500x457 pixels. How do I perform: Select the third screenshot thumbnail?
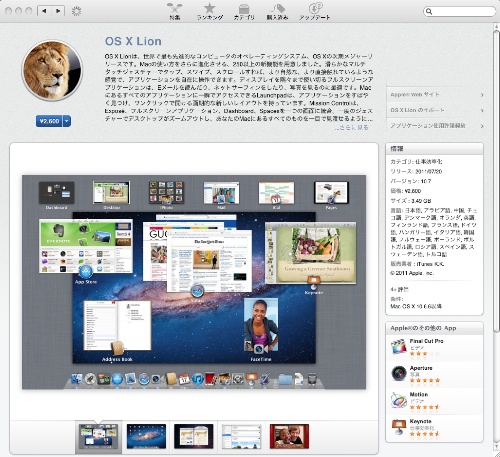point(193,436)
